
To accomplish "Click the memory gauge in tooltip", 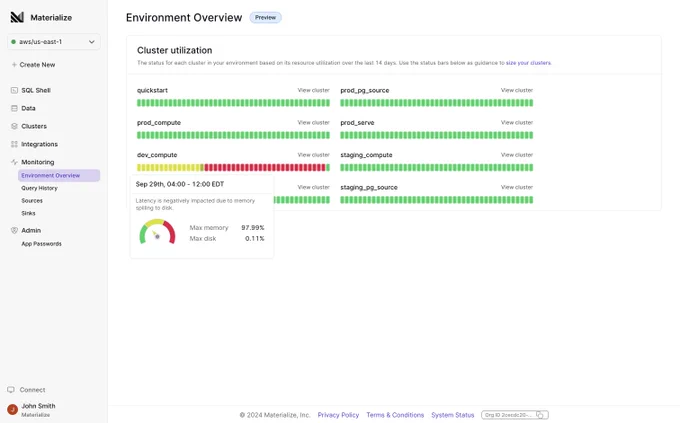I will pyautogui.click(x=157, y=232).
